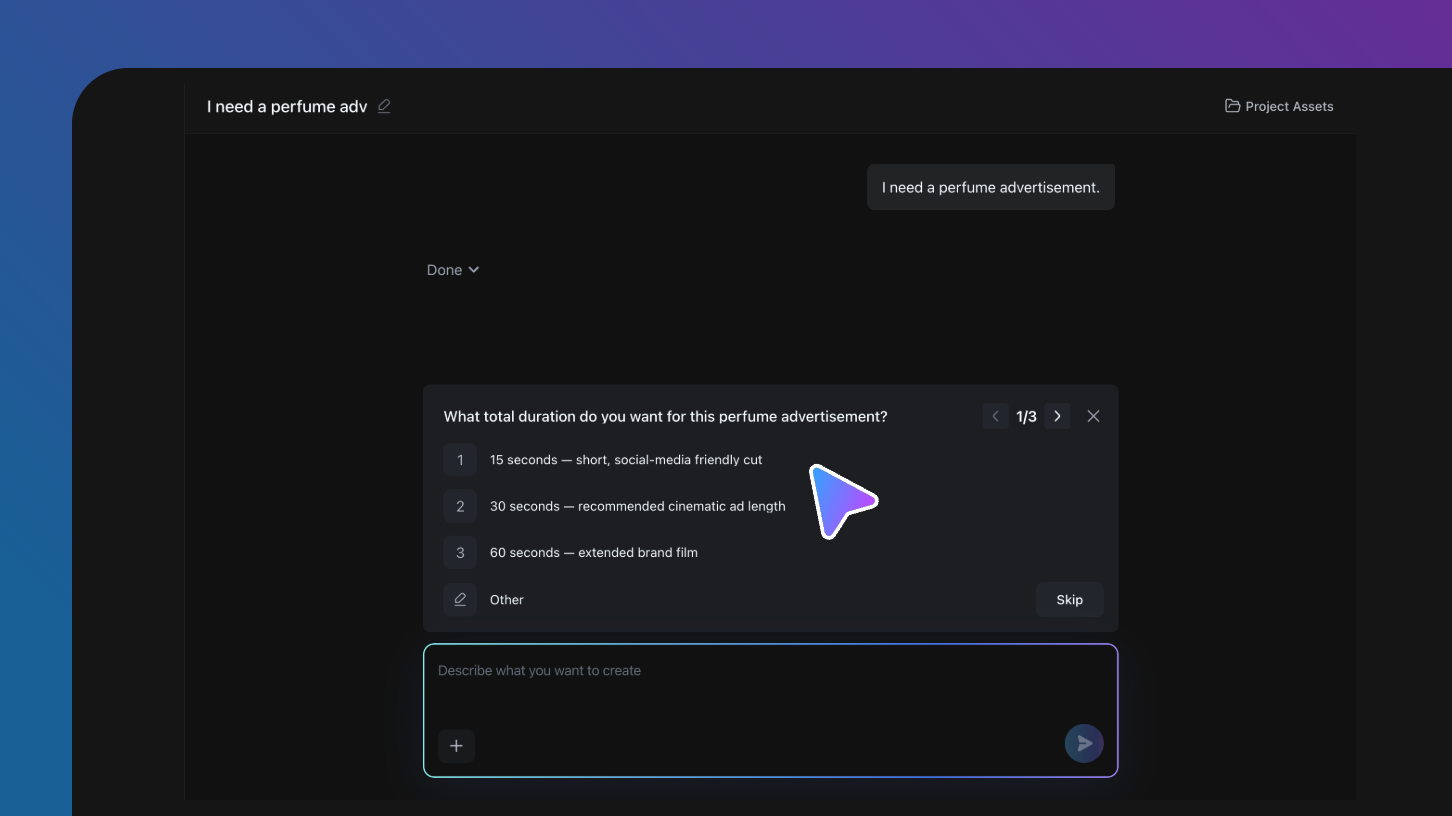
Task: Send the prompt with the arrow button
Action: (1084, 743)
